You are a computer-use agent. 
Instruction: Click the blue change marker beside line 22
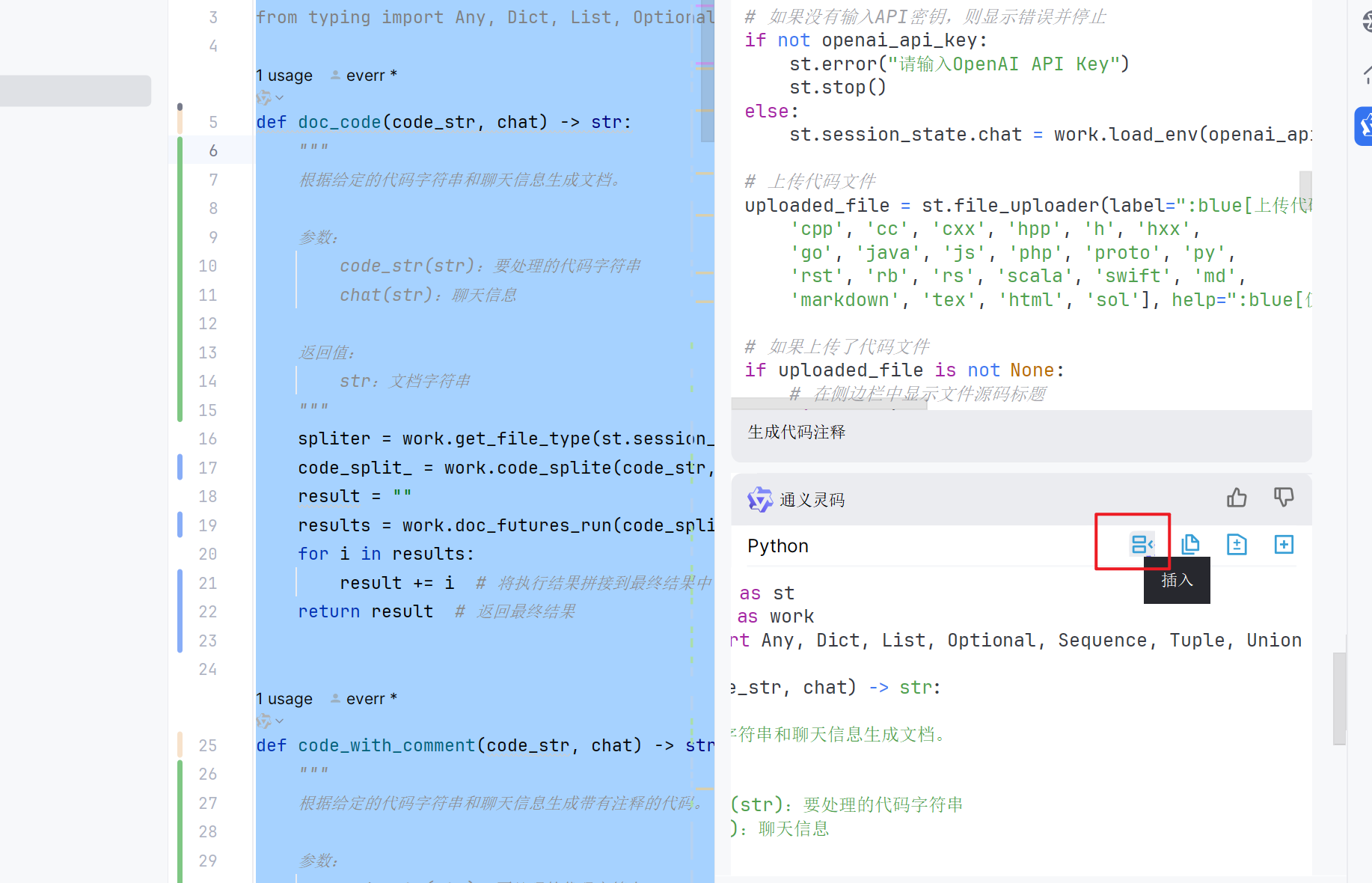point(180,611)
